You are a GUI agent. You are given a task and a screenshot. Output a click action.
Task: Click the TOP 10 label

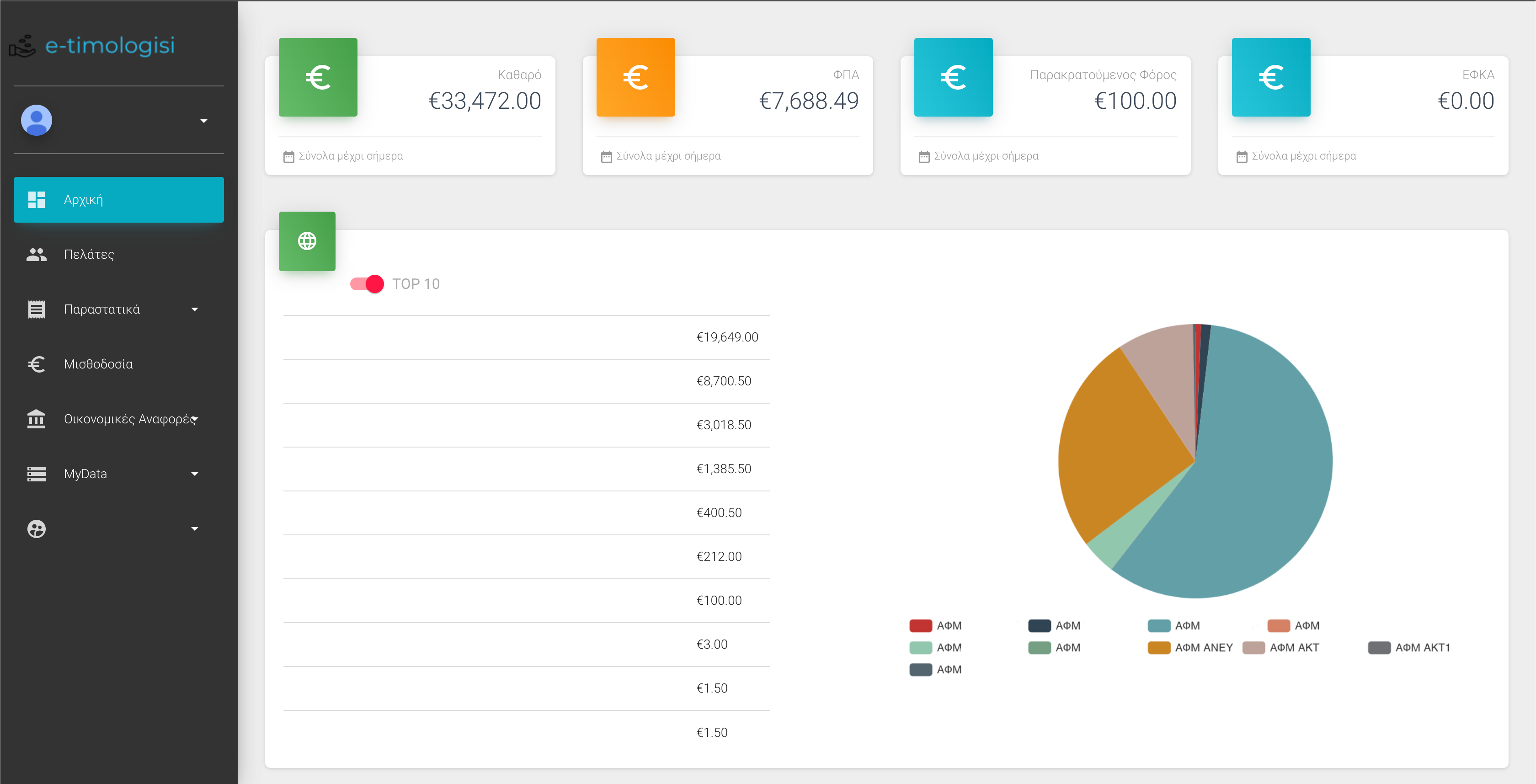pyautogui.click(x=416, y=284)
